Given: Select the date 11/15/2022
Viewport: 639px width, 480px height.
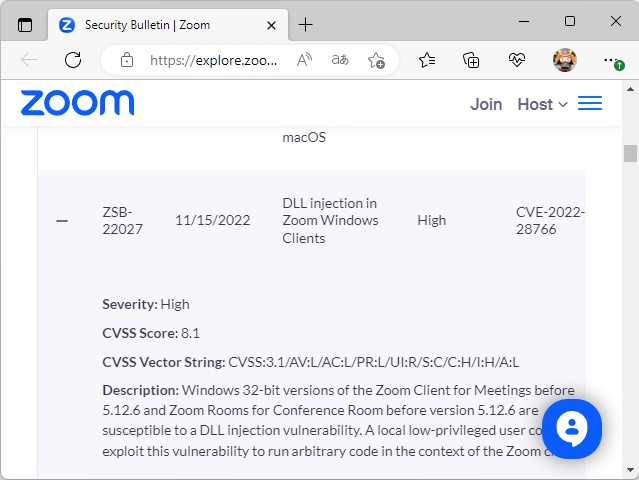Looking at the screenshot, I should click(212, 220).
